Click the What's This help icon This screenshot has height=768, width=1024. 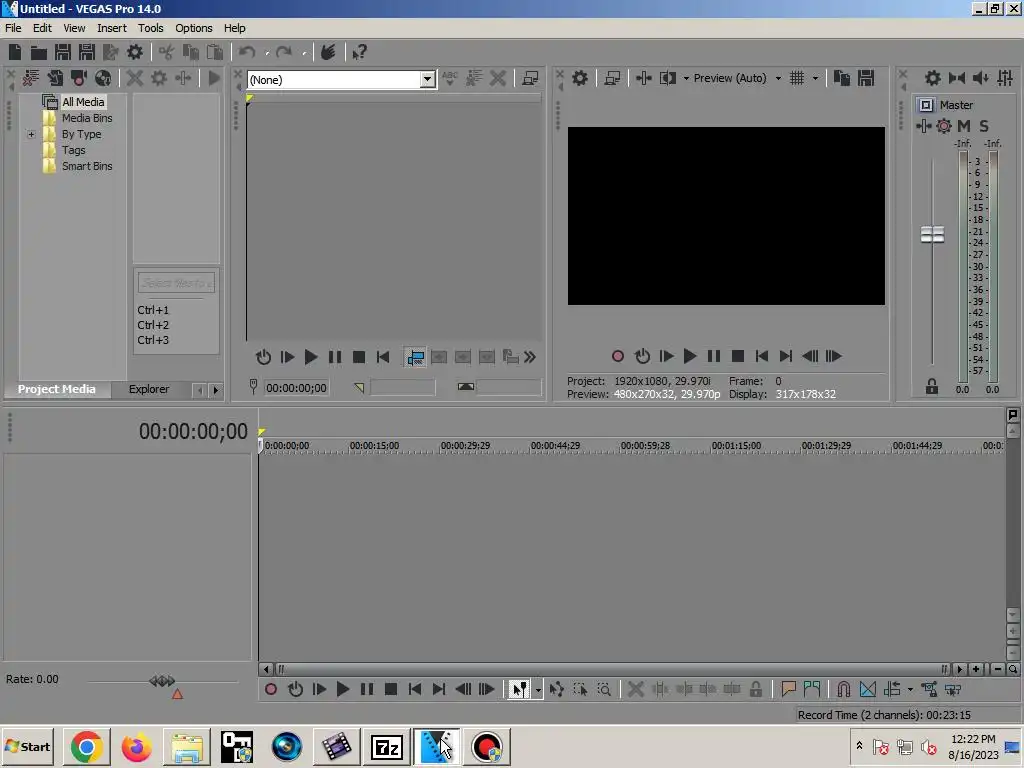[x=359, y=52]
